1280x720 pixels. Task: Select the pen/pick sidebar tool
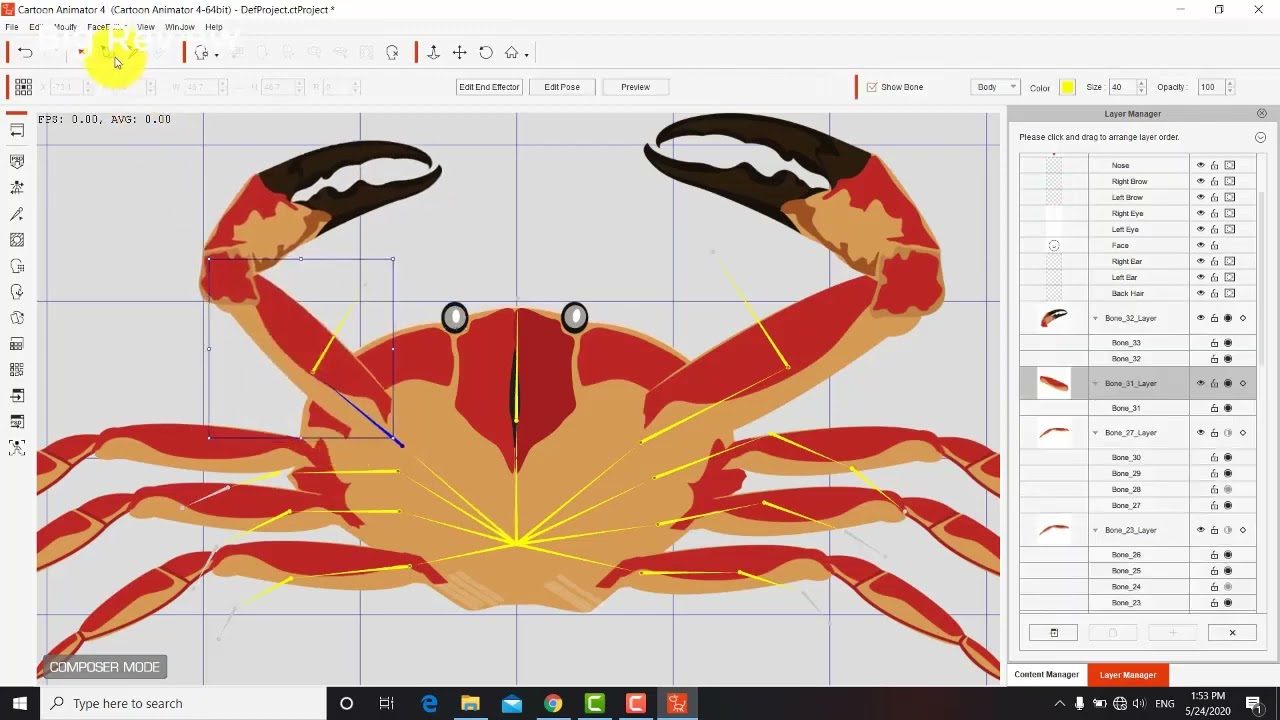pyautogui.click(x=17, y=214)
